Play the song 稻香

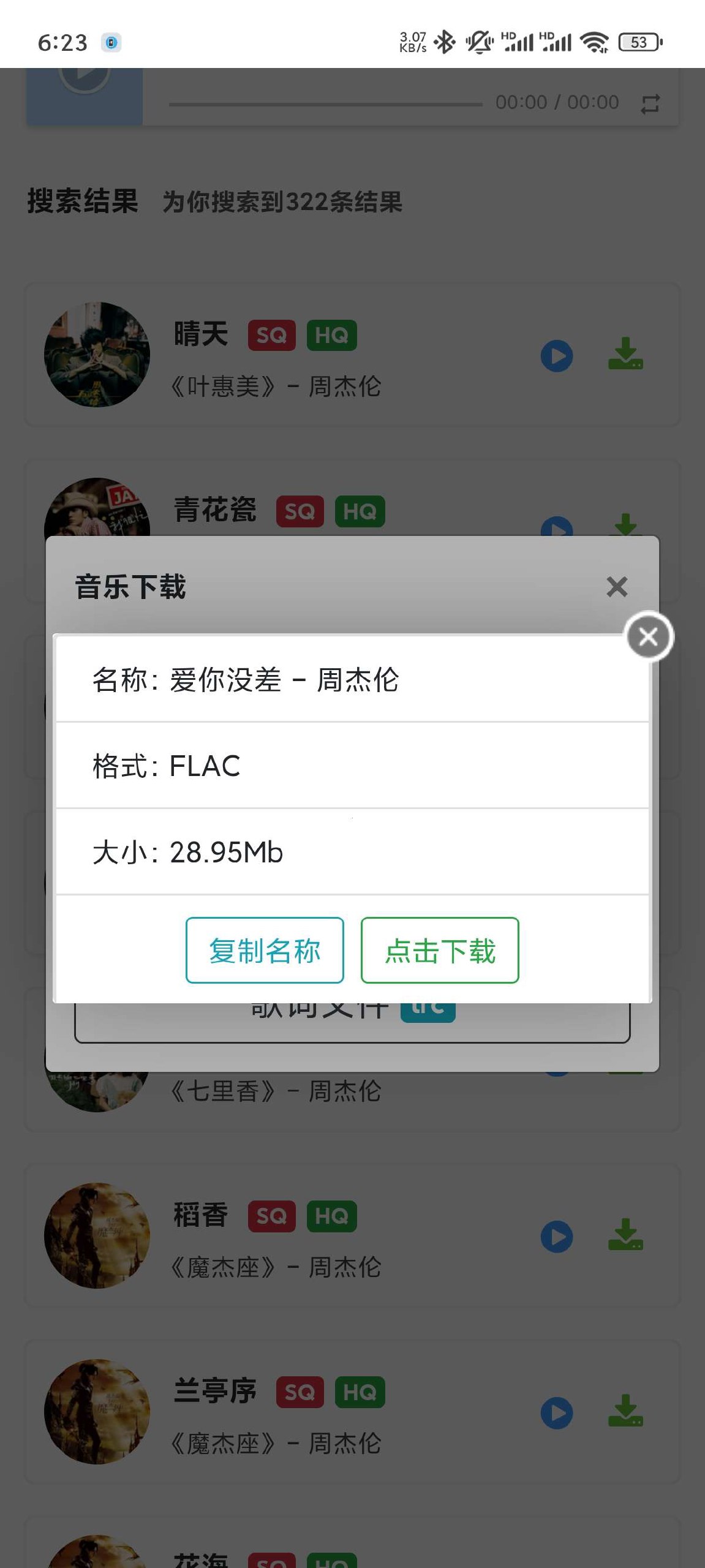click(x=557, y=1237)
